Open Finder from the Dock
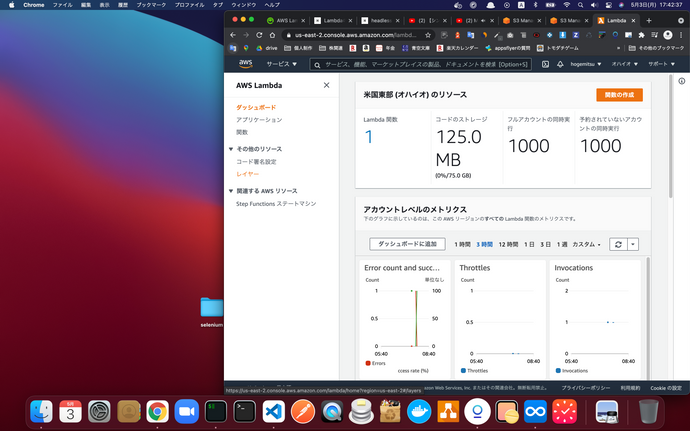 (41, 412)
